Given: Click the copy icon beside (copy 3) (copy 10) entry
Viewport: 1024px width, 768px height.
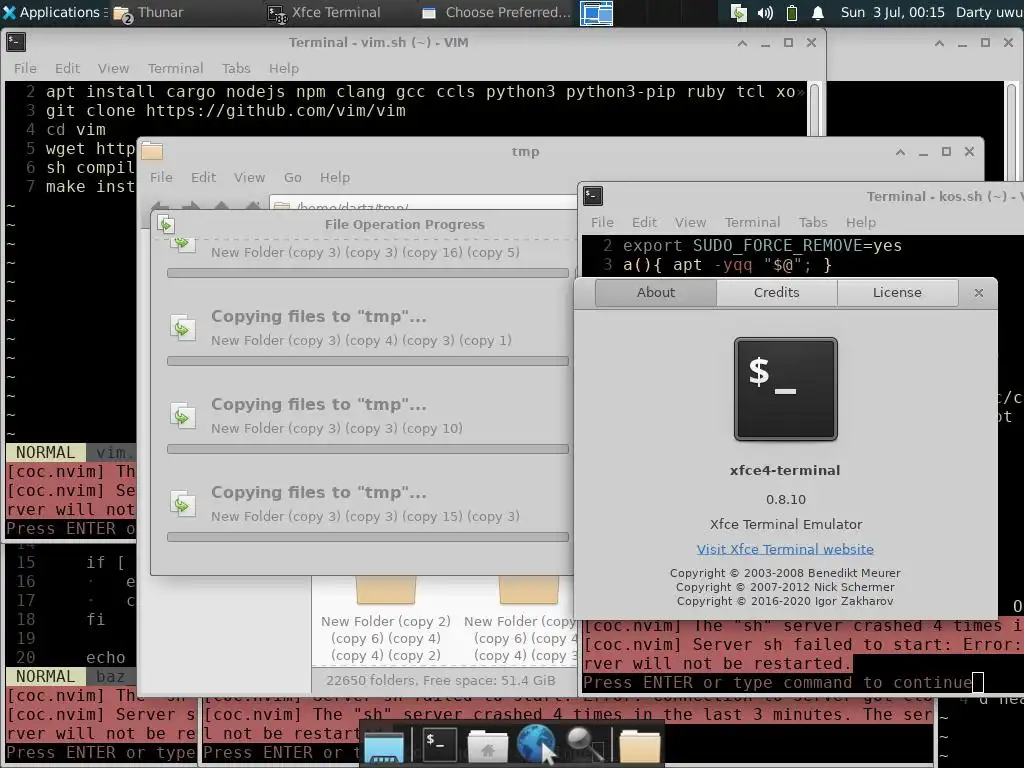Looking at the screenshot, I should 183,416.
